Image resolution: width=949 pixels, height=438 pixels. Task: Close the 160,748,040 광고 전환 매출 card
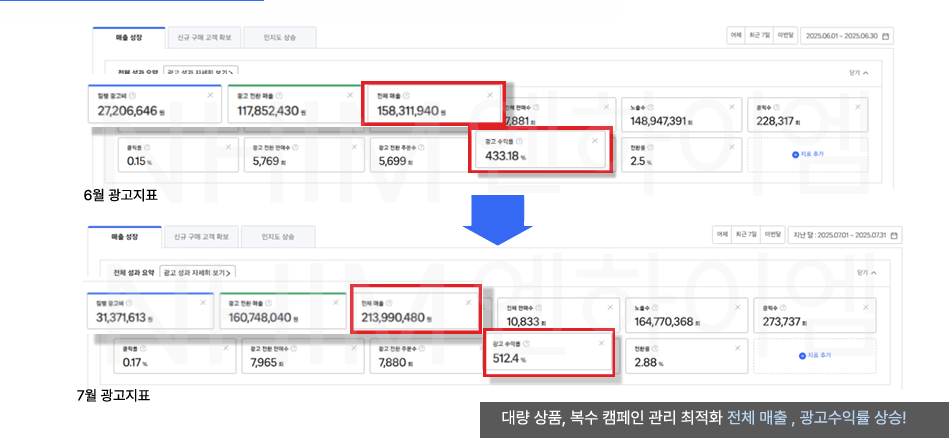click(x=336, y=302)
